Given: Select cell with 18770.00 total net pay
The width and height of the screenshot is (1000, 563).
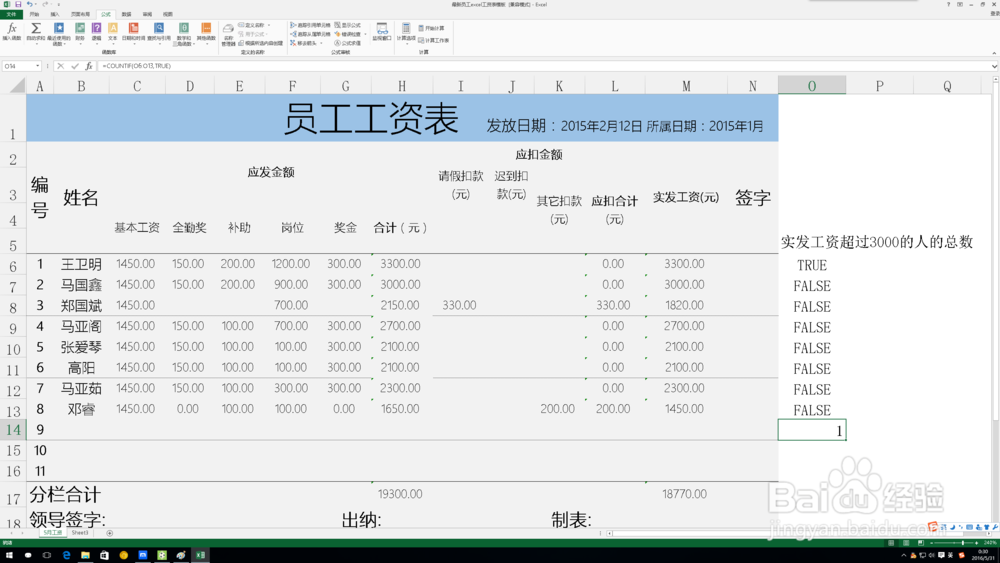Looking at the screenshot, I should click(686, 494).
